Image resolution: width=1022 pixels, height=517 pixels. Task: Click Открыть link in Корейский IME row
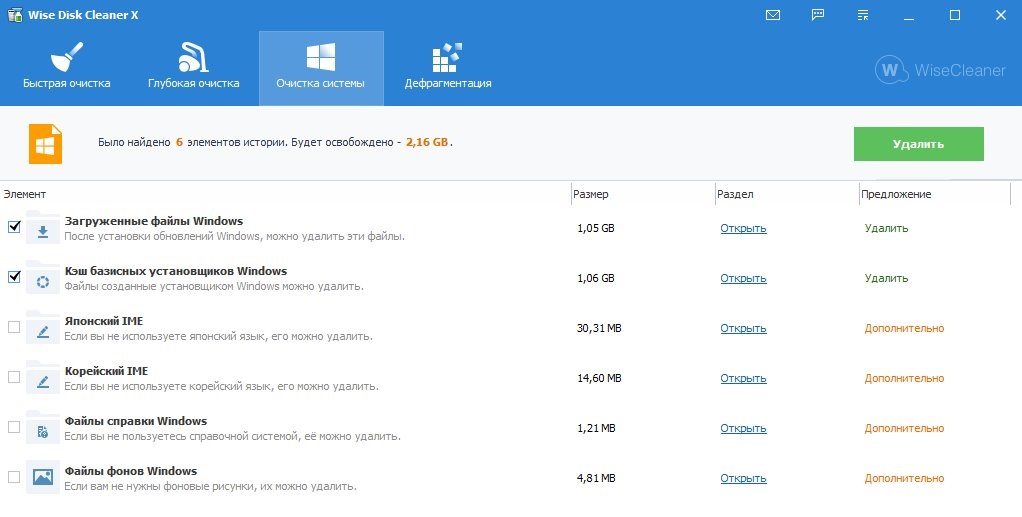click(x=743, y=378)
